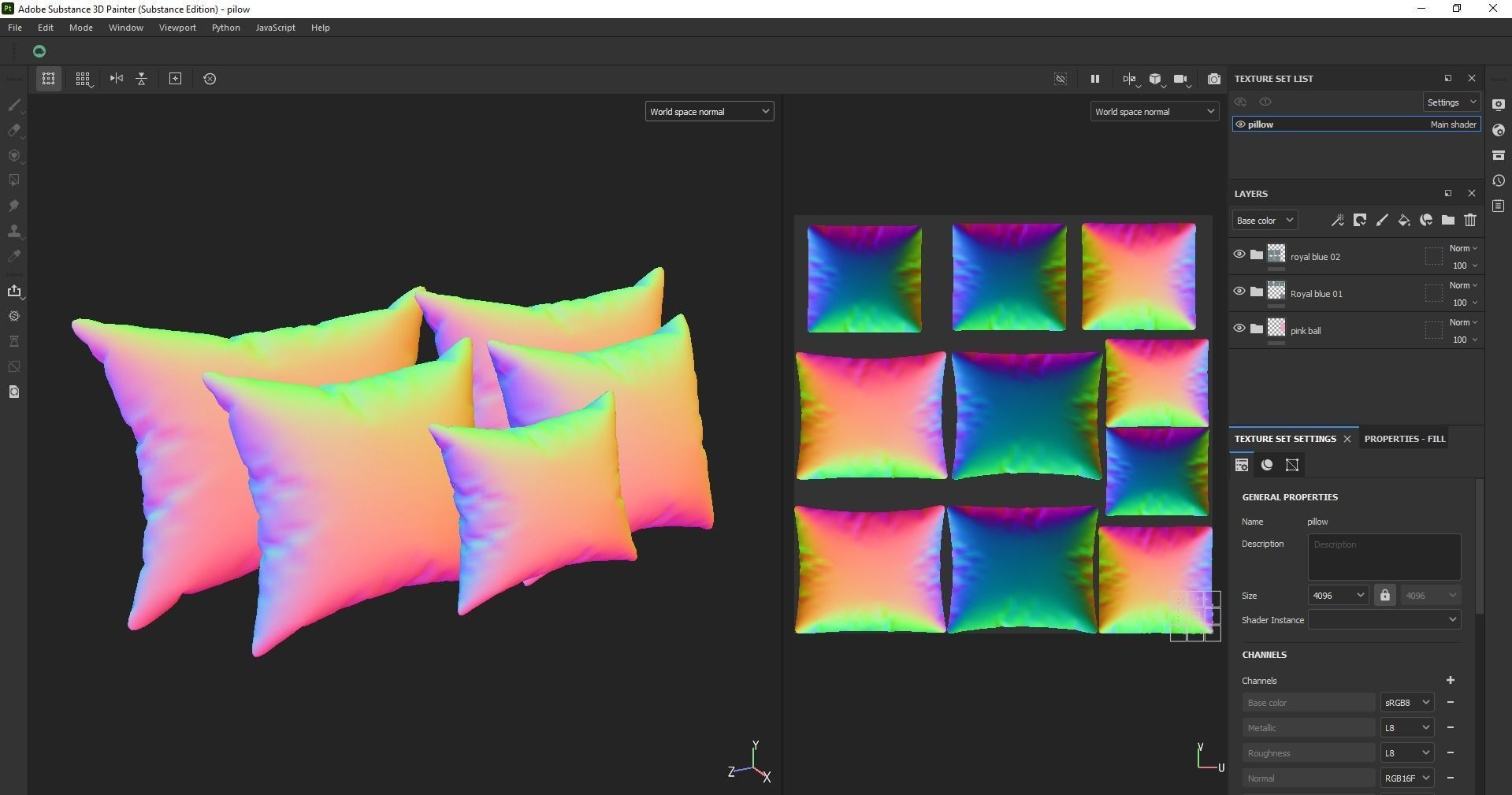Click the vertical flip symmetry icon
Viewport: 1512px width, 795px height.
[x=142, y=79]
